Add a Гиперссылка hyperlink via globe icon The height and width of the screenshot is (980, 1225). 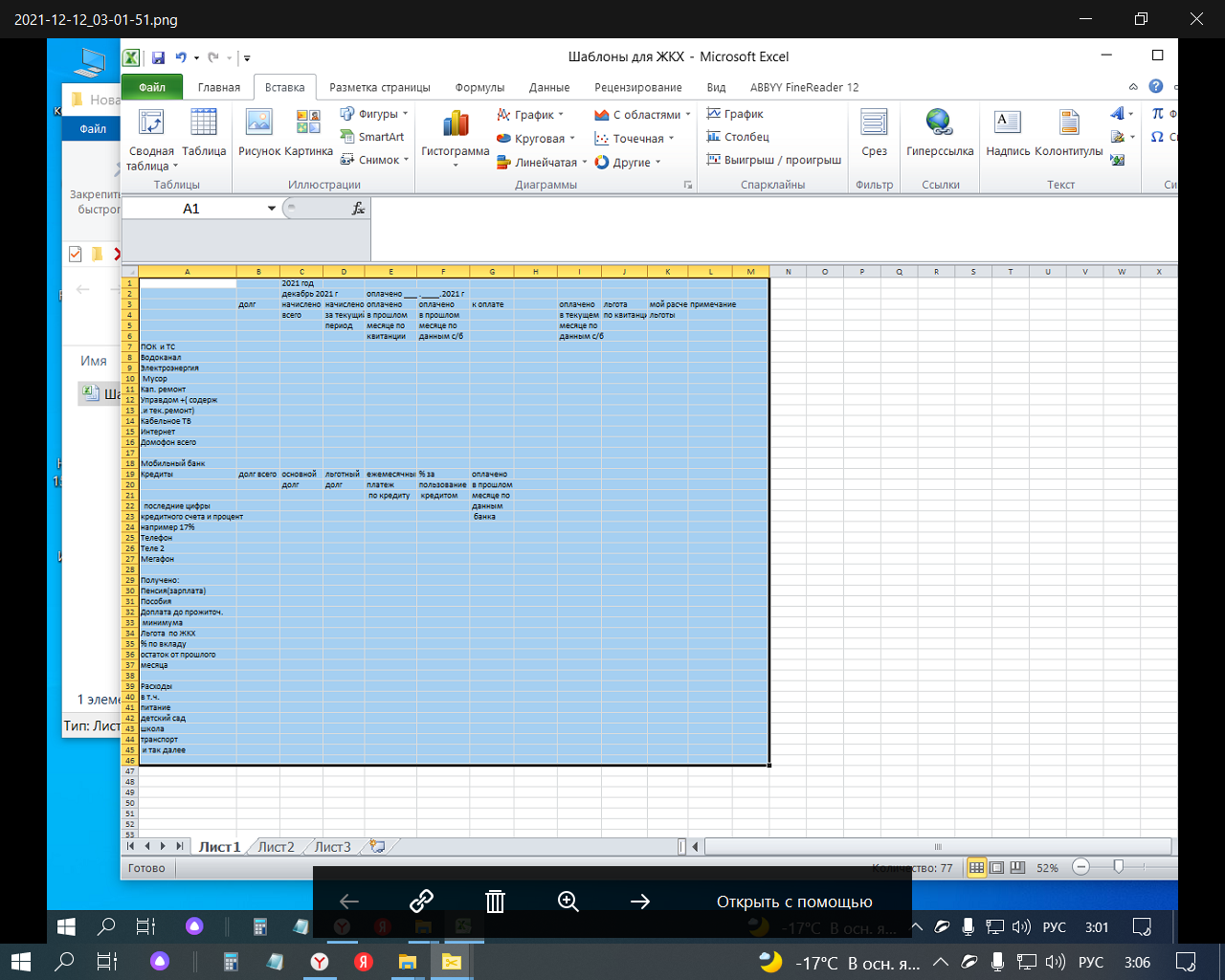coord(939,122)
